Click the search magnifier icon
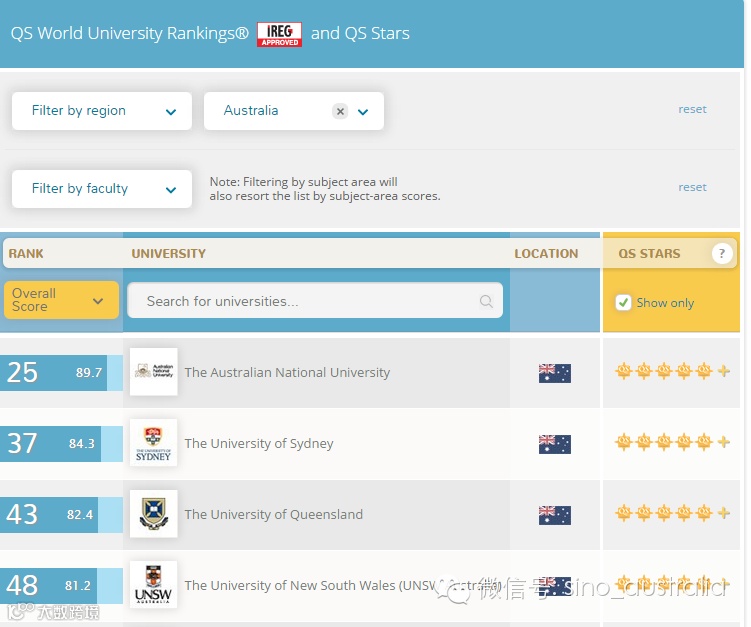The height and width of the screenshot is (627, 751). [486, 301]
